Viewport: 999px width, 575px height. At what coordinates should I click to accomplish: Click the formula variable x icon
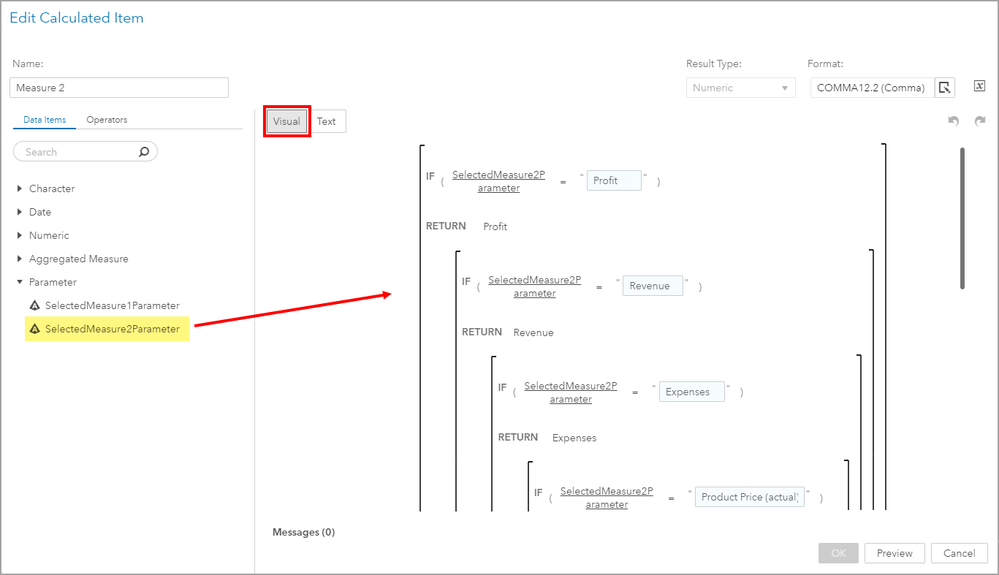pos(980,88)
